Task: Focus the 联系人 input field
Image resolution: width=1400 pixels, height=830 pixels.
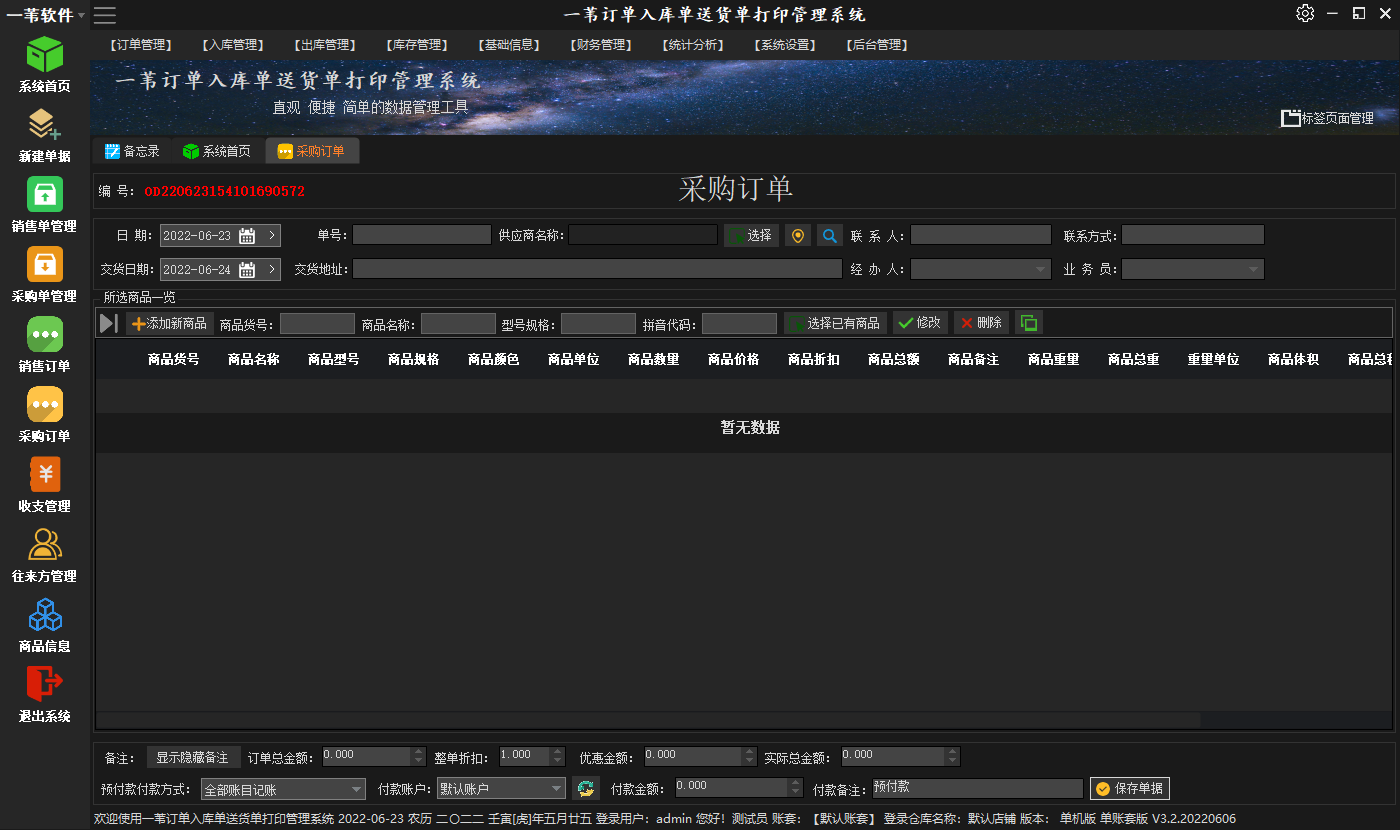Action: (981, 235)
